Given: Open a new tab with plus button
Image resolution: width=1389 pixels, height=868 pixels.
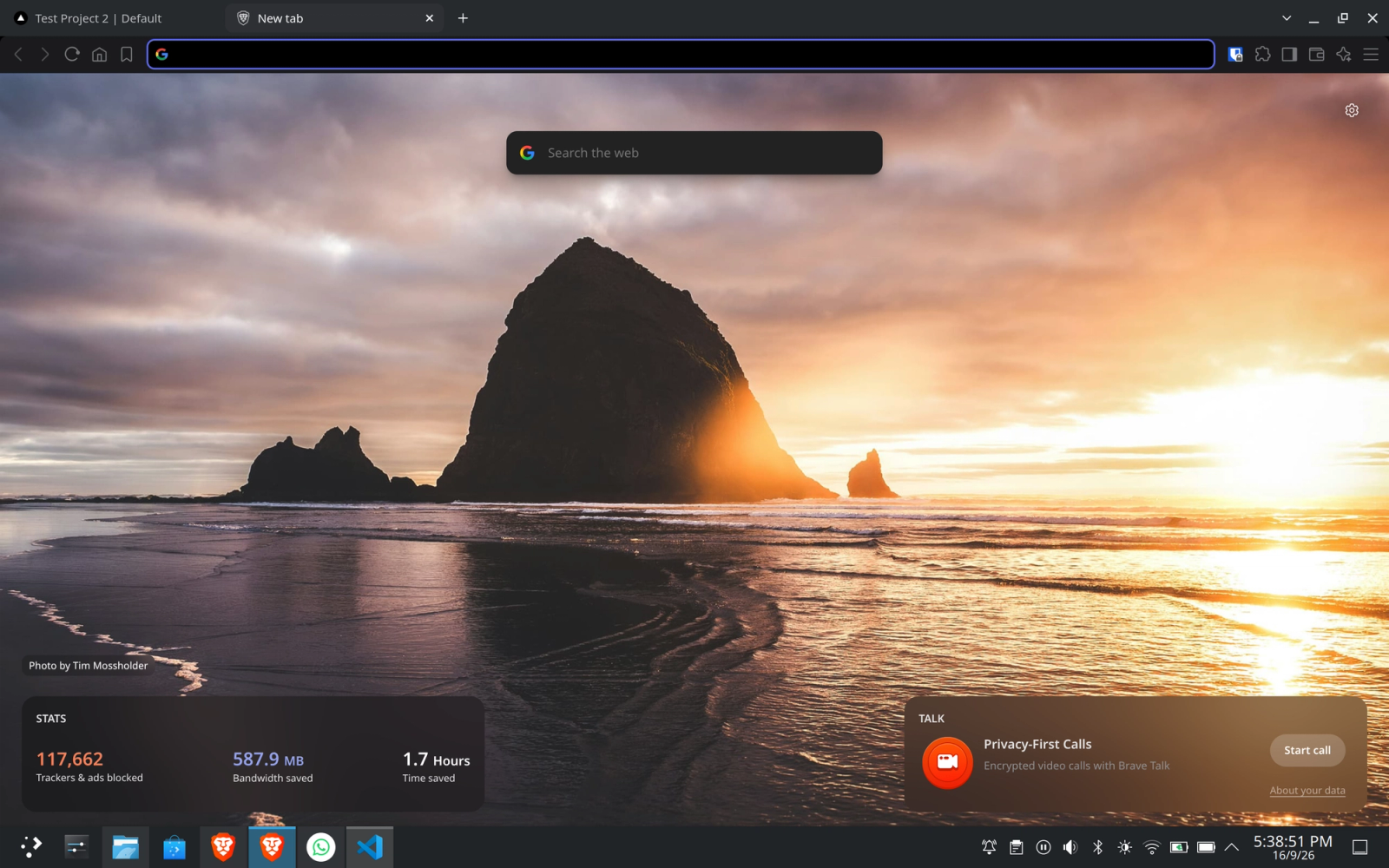Looking at the screenshot, I should click(x=463, y=18).
